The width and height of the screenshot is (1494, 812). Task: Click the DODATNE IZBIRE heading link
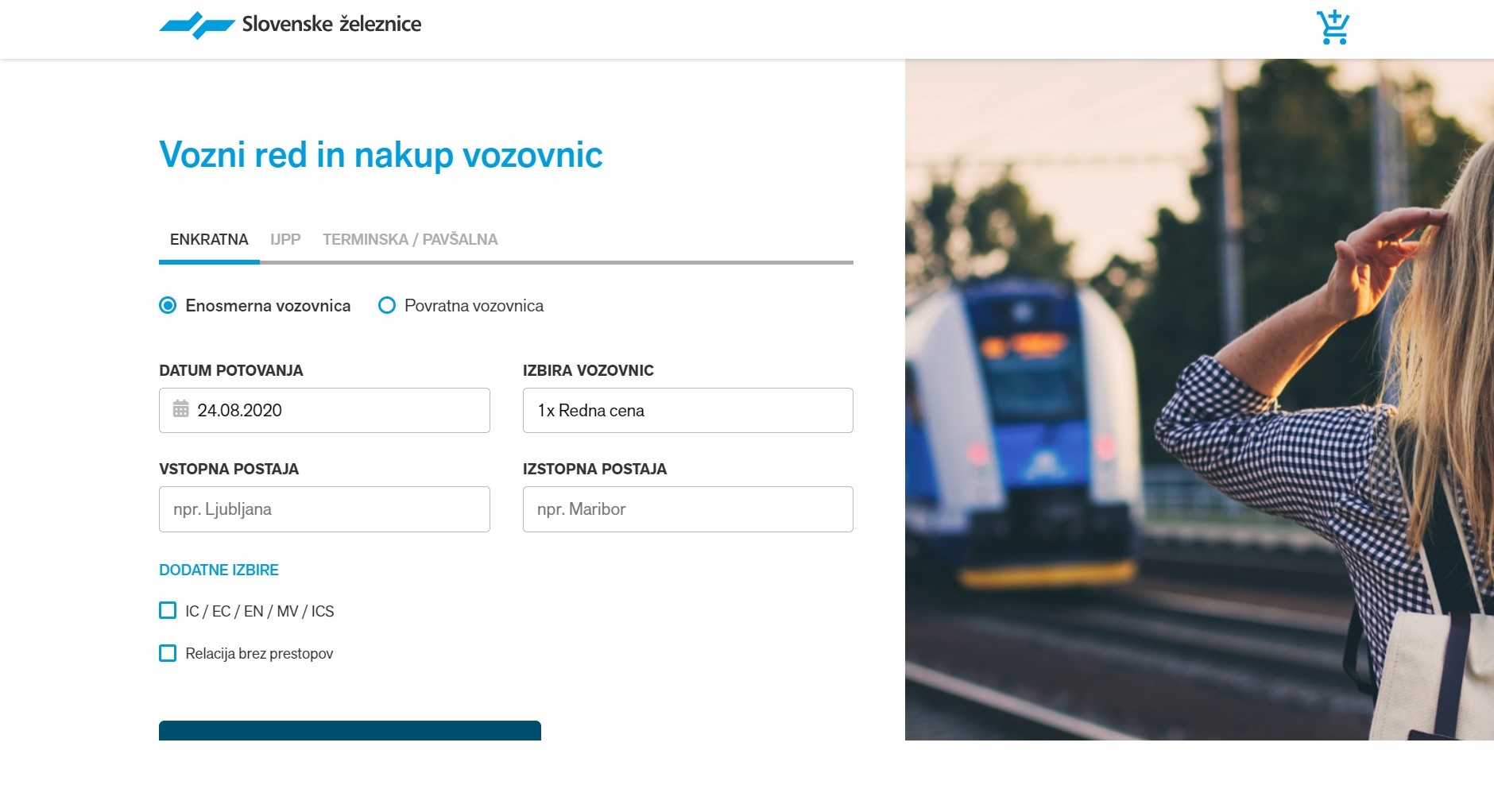pyautogui.click(x=219, y=570)
